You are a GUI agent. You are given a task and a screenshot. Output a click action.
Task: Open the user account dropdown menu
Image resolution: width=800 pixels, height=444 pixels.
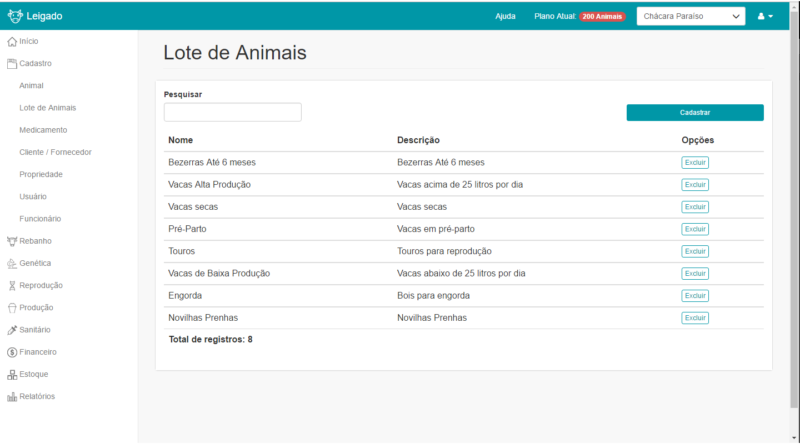coord(765,16)
